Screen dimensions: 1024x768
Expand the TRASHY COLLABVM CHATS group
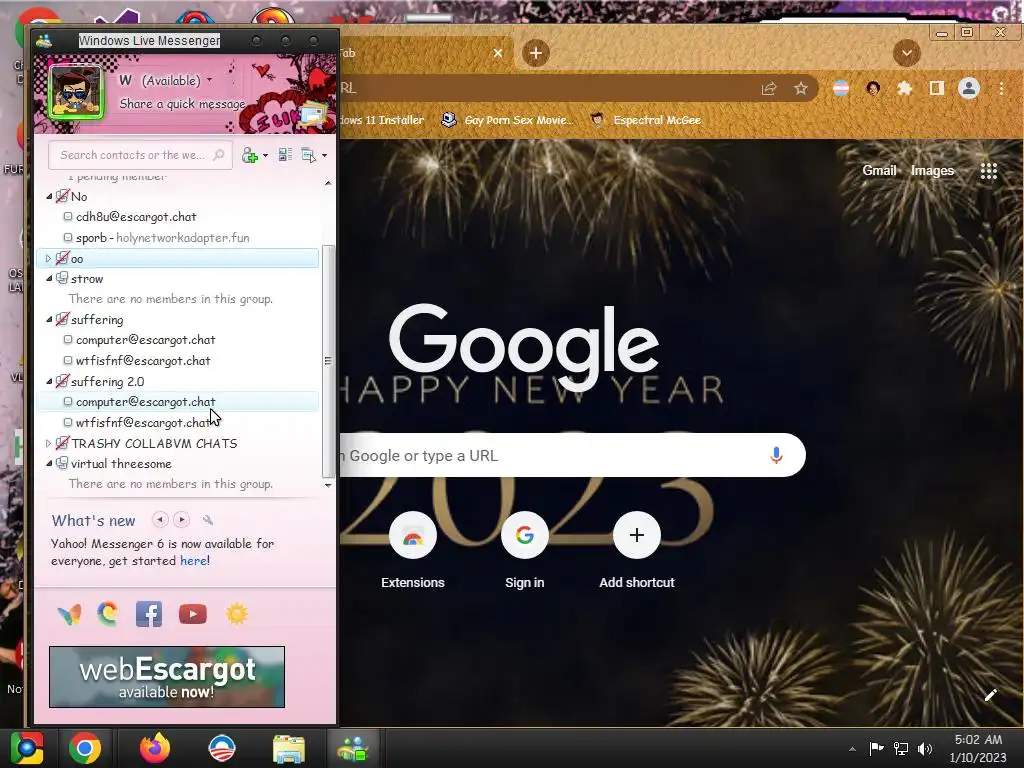click(48, 443)
